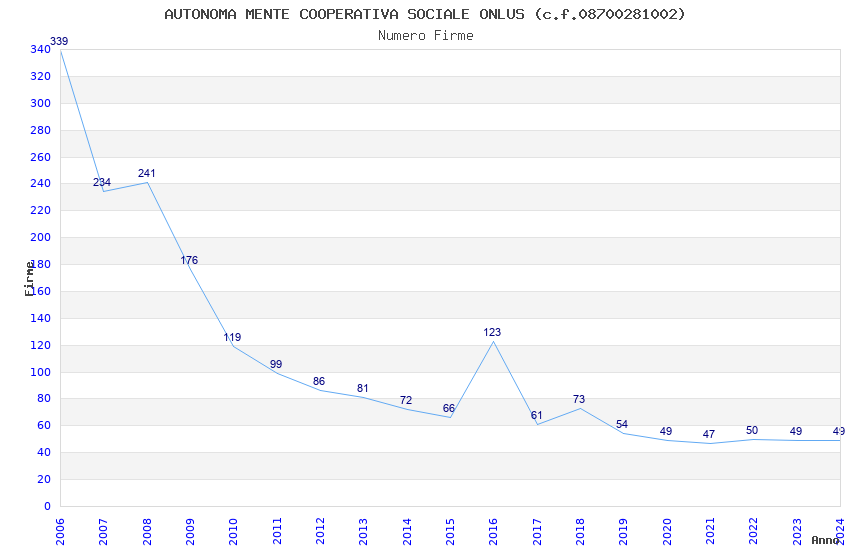Click the data label 119
This screenshot has height=550, width=850.
click(232, 338)
